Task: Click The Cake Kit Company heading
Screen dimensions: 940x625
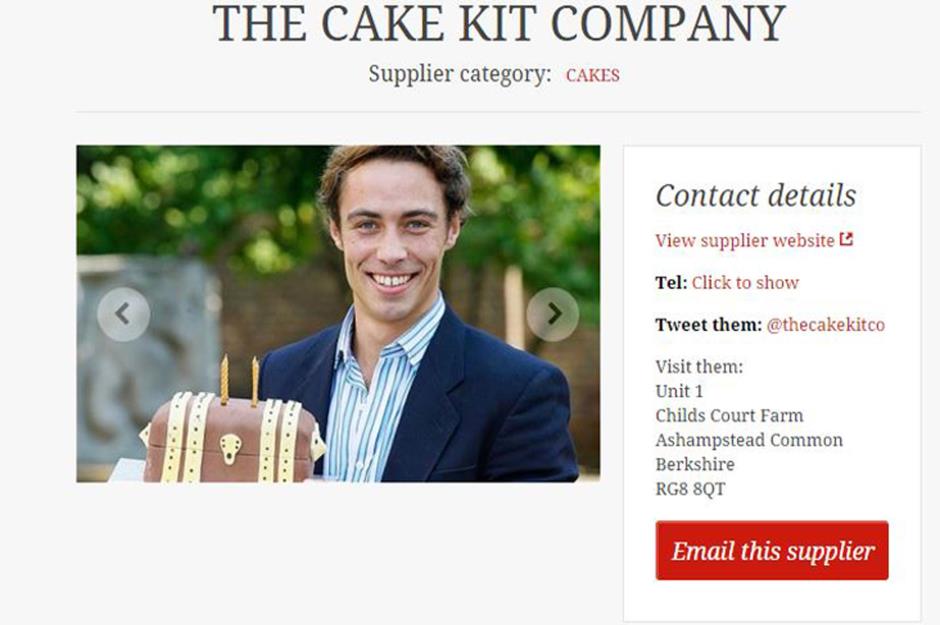Action: click(499, 23)
